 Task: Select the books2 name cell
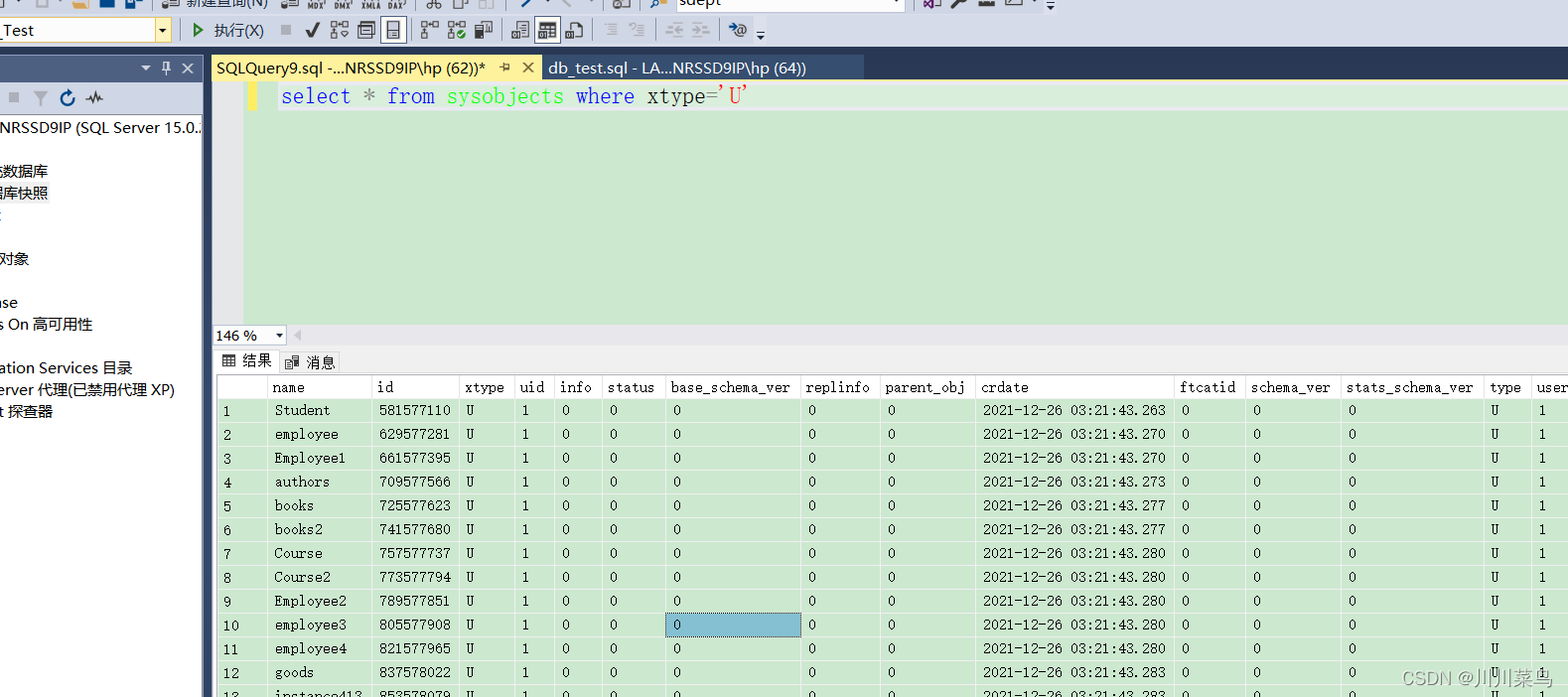click(320, 529)
